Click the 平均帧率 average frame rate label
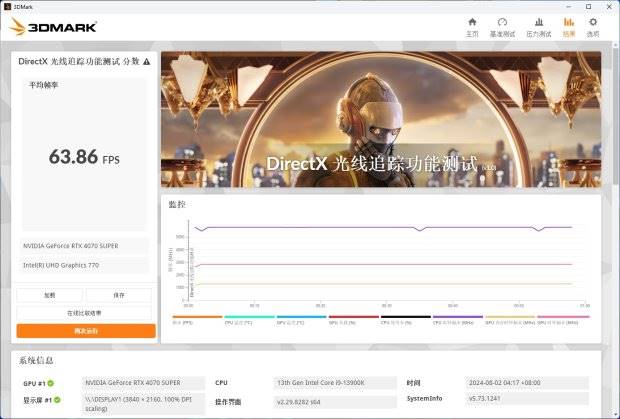 [x=44, y=85]
